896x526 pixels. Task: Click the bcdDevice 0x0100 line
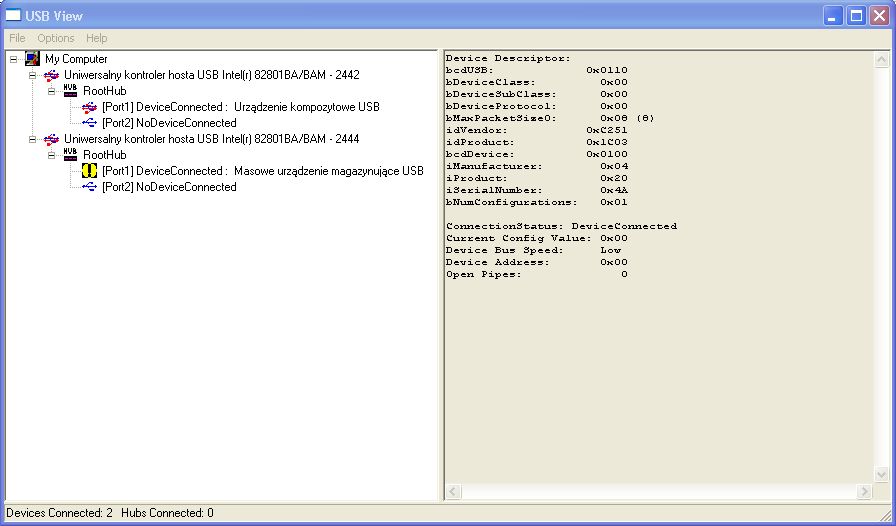coord(537,154)
